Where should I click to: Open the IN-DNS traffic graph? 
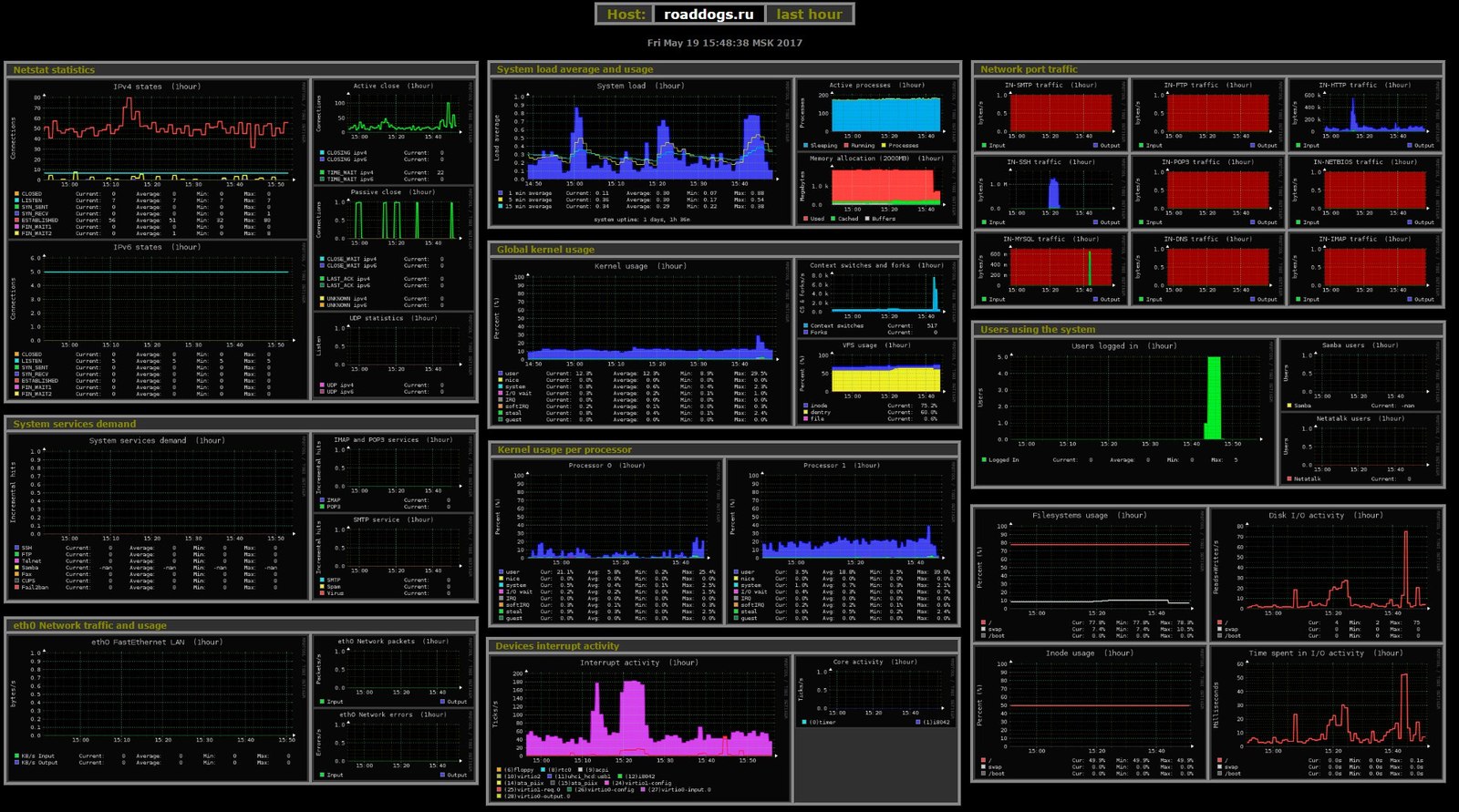click(1208, 269)
